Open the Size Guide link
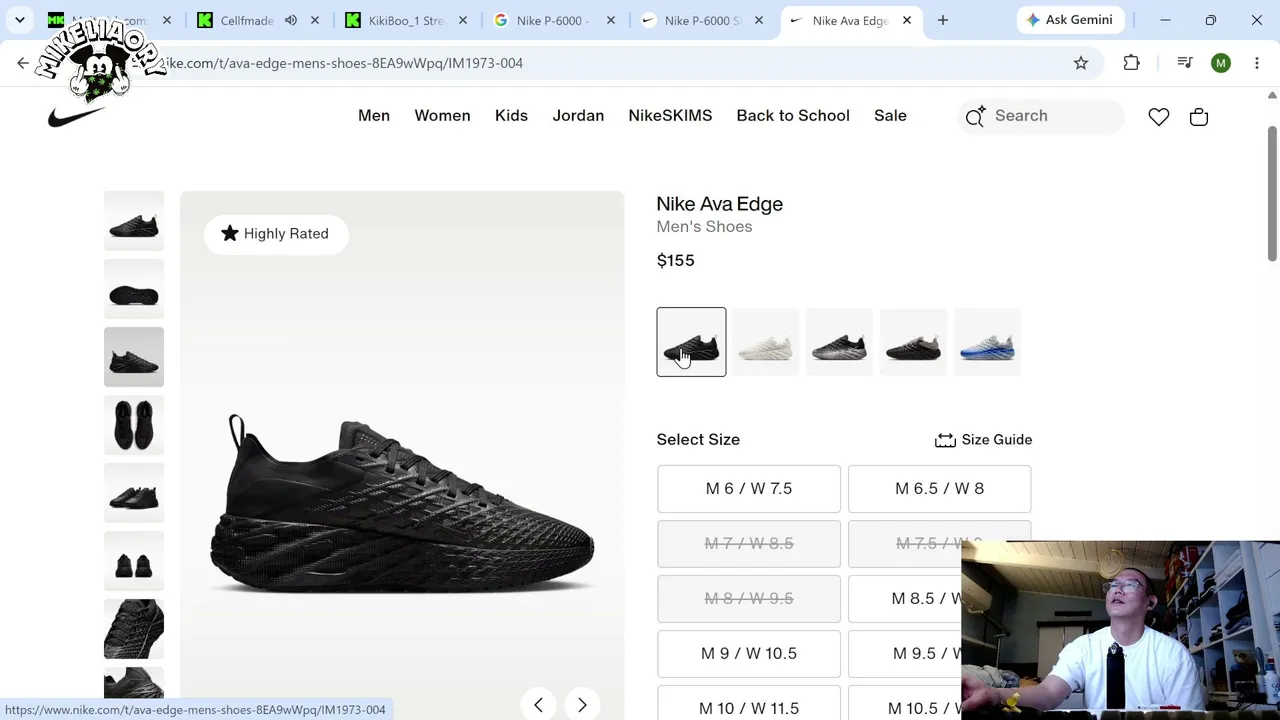The height and width of the screenshot is (720, 1280). coord(983,440)
